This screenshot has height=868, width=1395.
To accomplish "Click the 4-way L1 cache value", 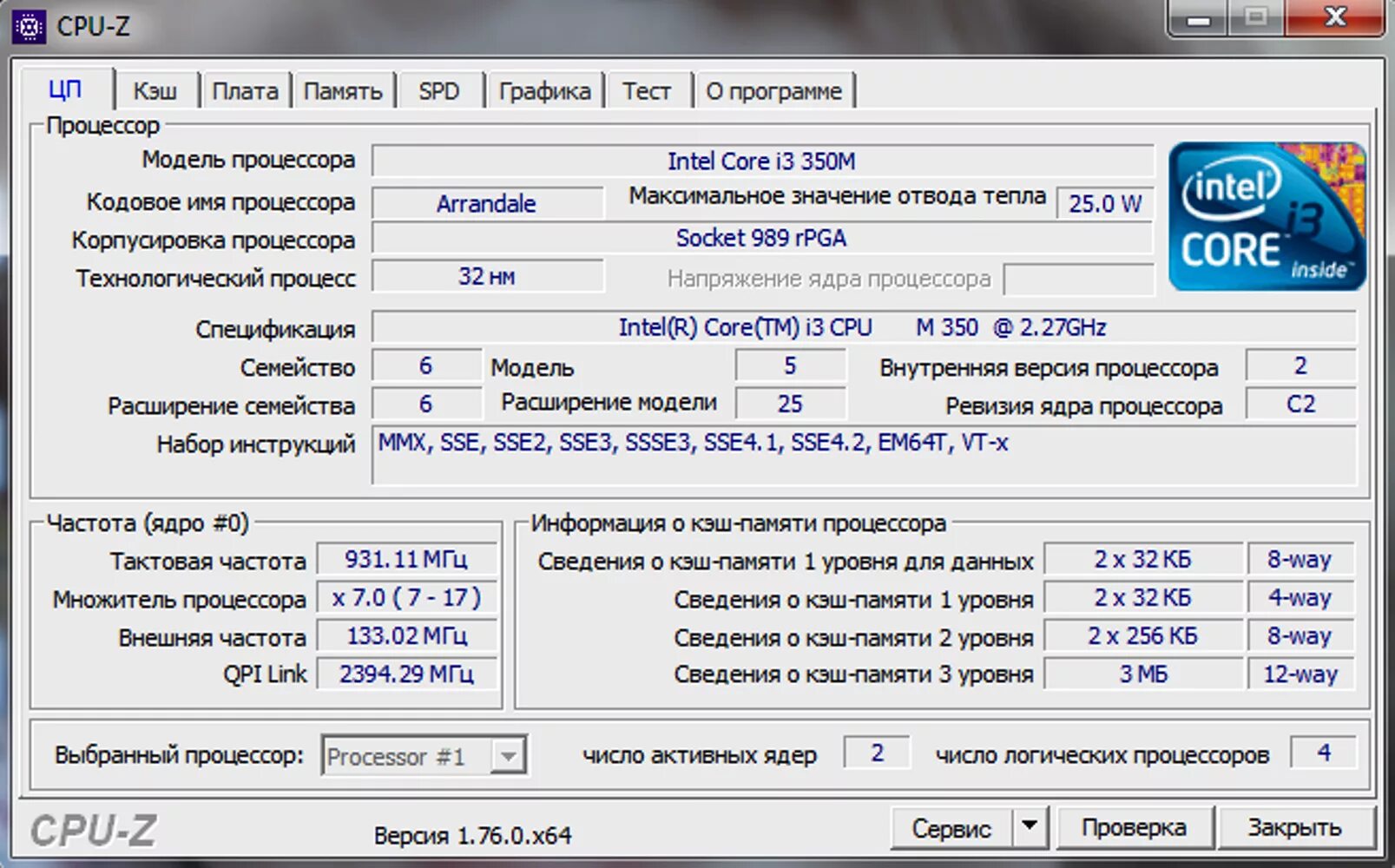I will tap(1300, 597).
